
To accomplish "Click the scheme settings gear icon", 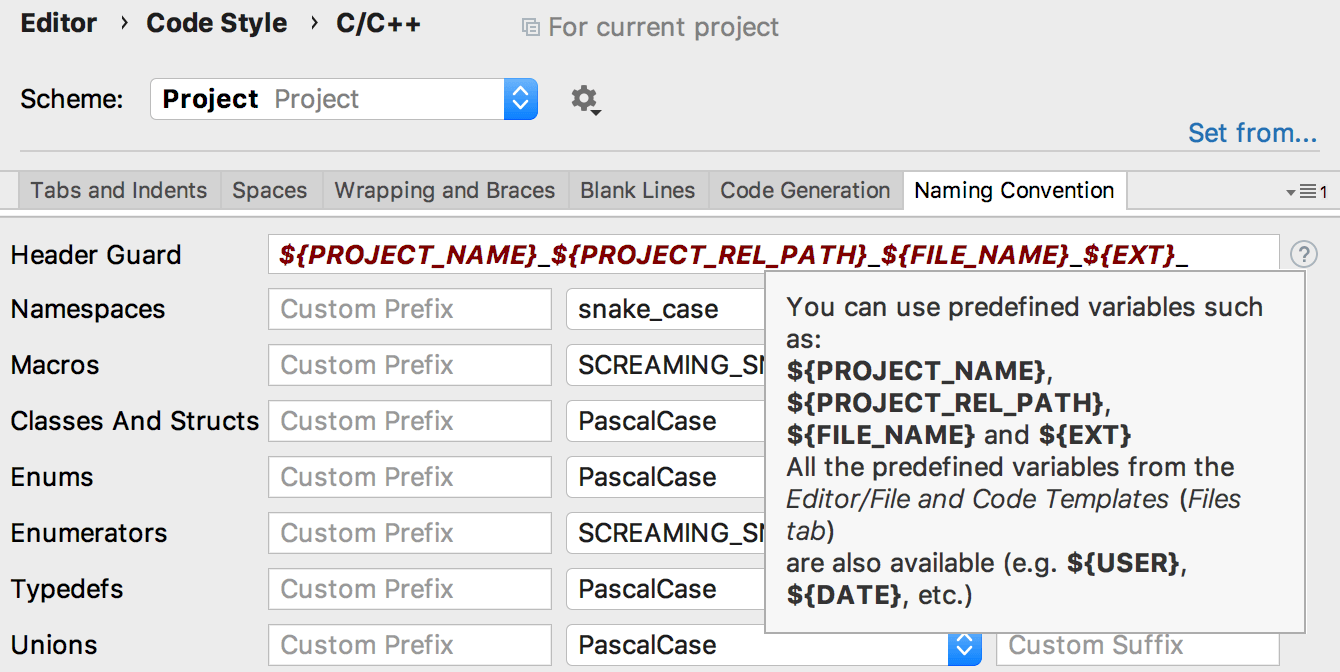I will coord(584,99).
